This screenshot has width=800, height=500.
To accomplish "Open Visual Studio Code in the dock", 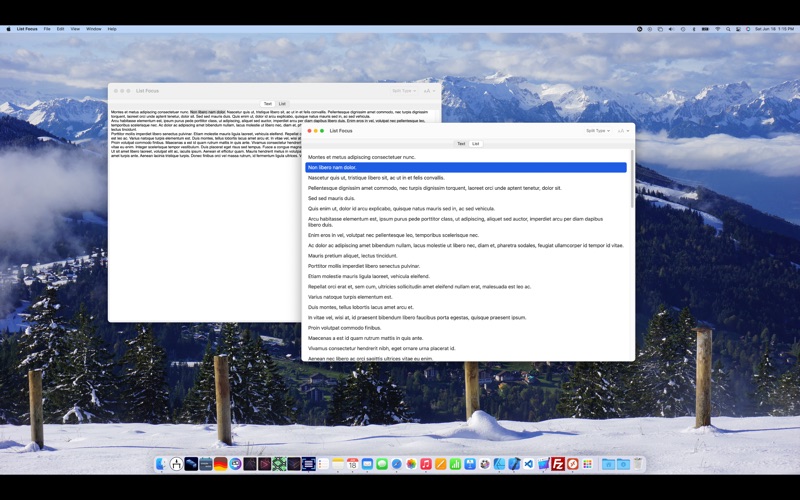I will point(528,464).
